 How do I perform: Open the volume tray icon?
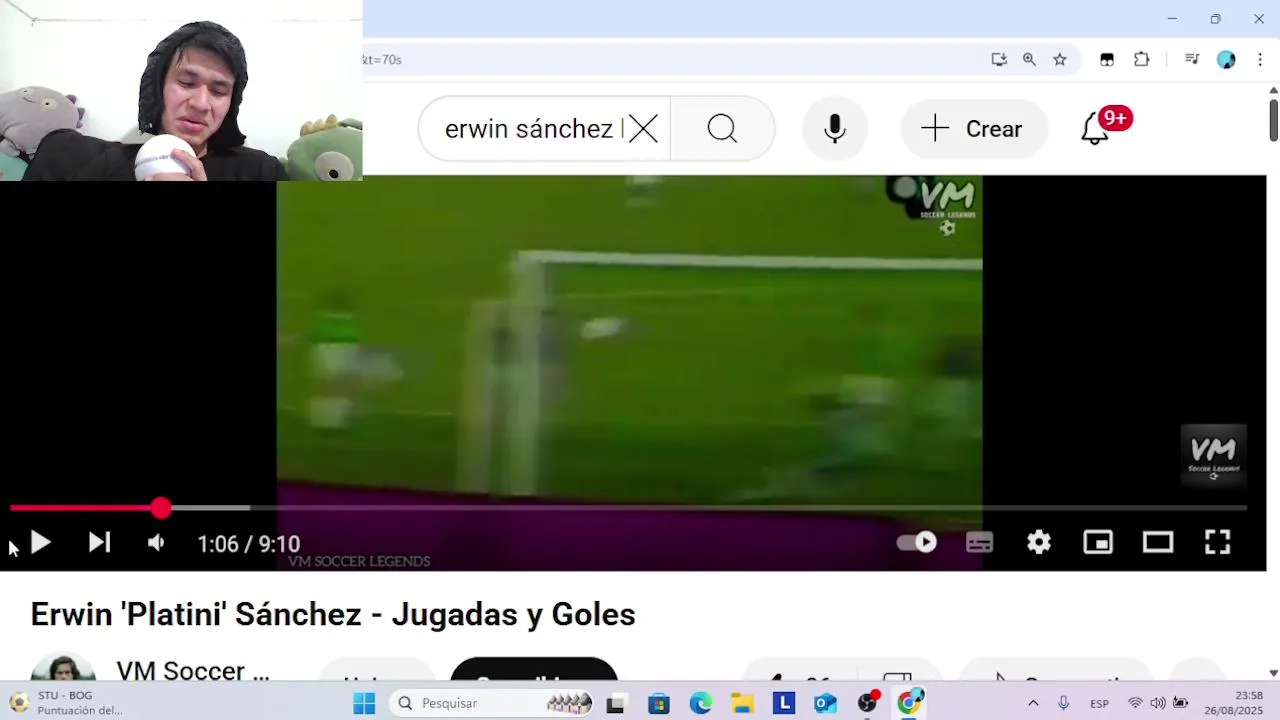pos(1158,703)
